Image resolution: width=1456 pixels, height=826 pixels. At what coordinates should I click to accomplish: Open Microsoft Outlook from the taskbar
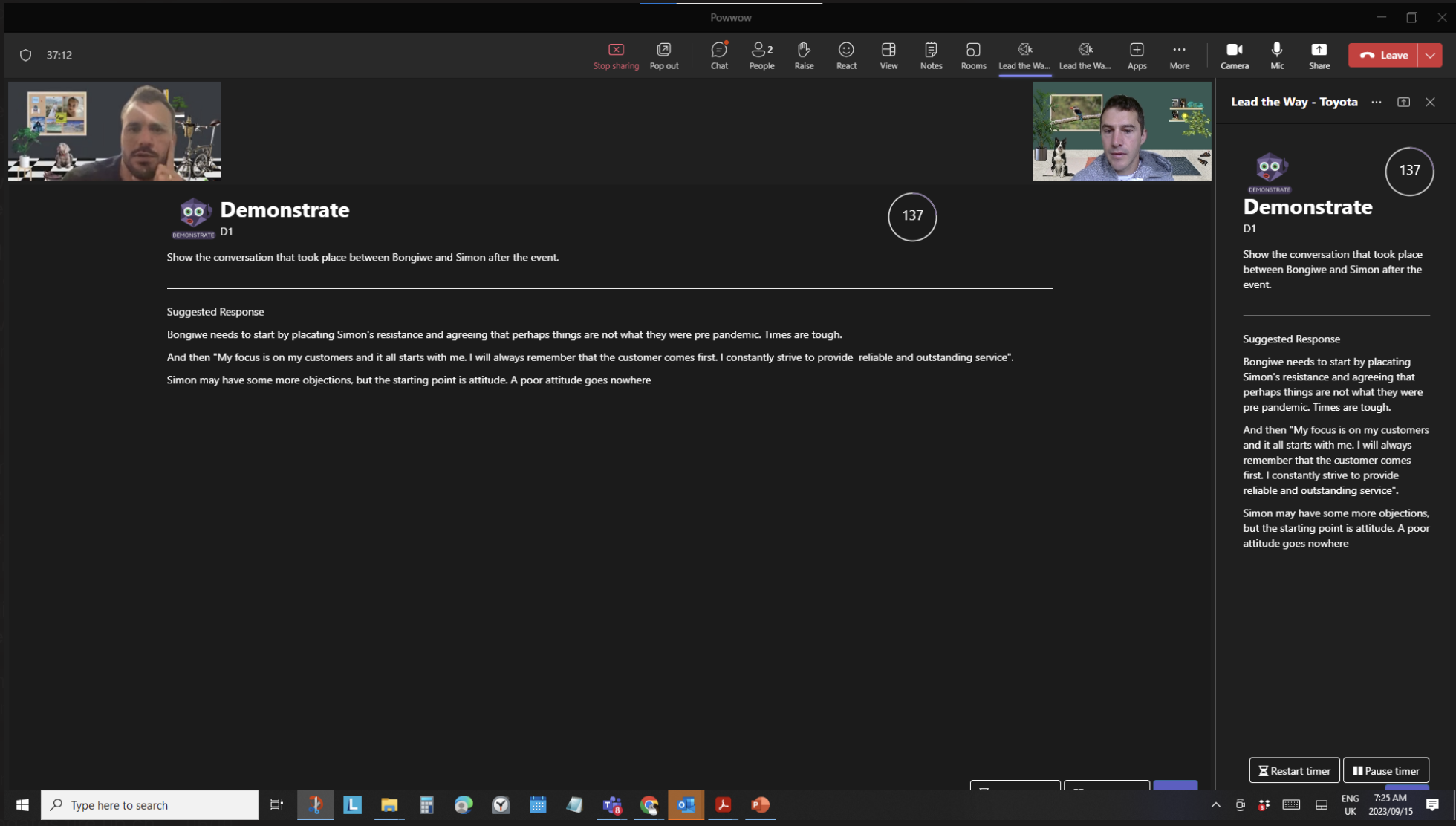686,804
